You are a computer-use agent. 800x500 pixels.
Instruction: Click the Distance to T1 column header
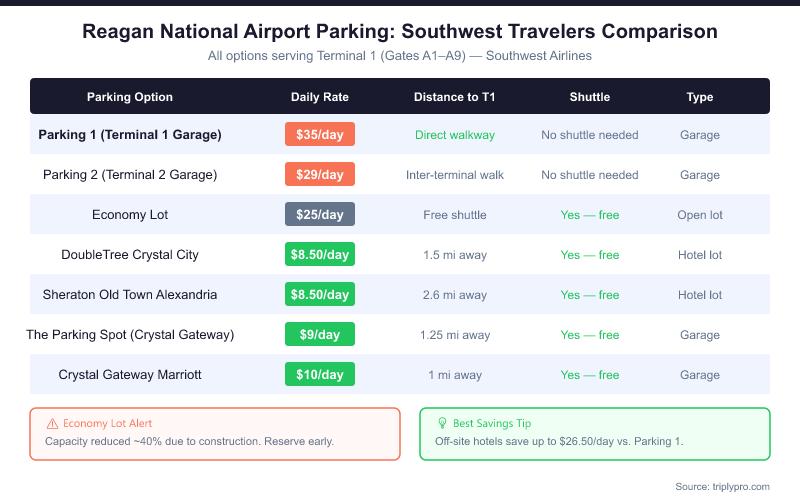pyautogui.click(x=455, y=97)
